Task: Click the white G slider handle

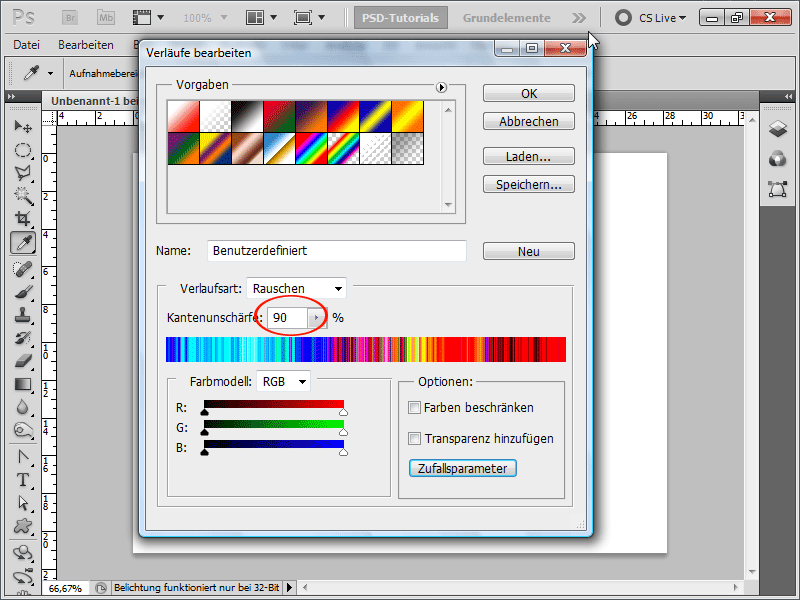Action: pos(343,432)
